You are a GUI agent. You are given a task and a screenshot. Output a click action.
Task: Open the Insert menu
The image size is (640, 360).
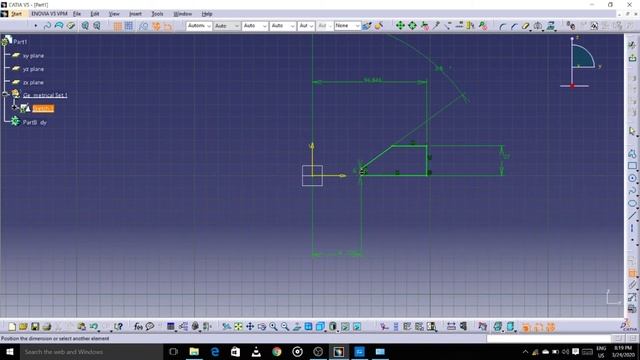[135, 14]
